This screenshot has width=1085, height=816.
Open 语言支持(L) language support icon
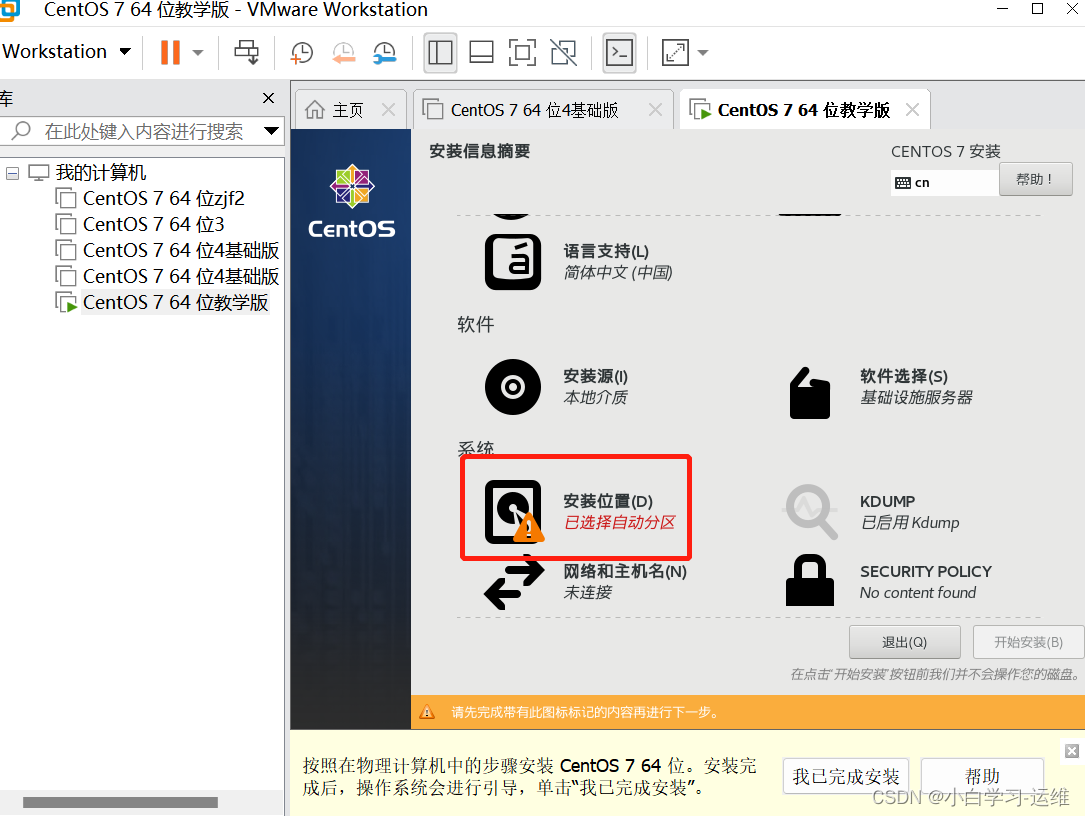513,262
